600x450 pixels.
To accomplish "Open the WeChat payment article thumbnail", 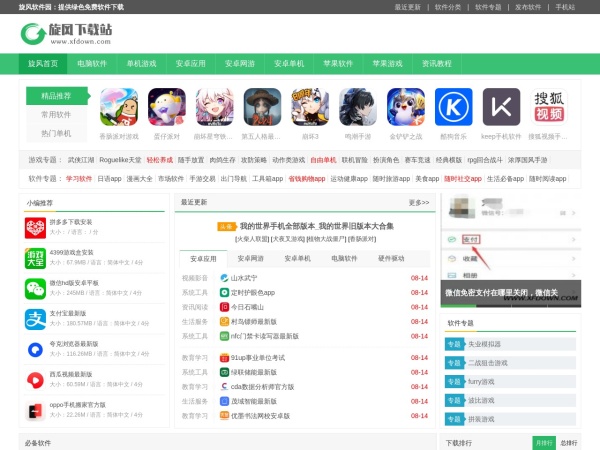I will [x=510, y=248].
